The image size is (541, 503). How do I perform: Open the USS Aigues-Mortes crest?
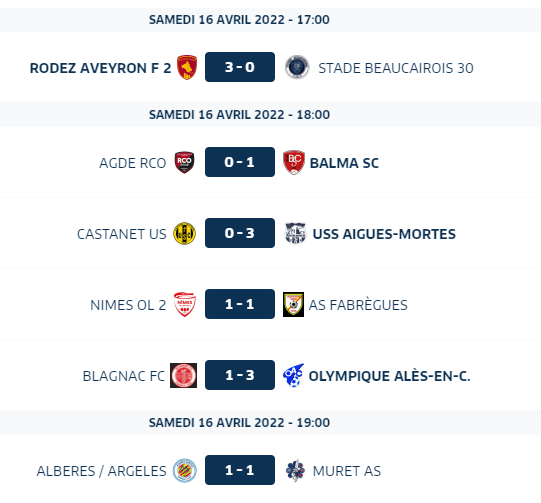tap(295, 234)
